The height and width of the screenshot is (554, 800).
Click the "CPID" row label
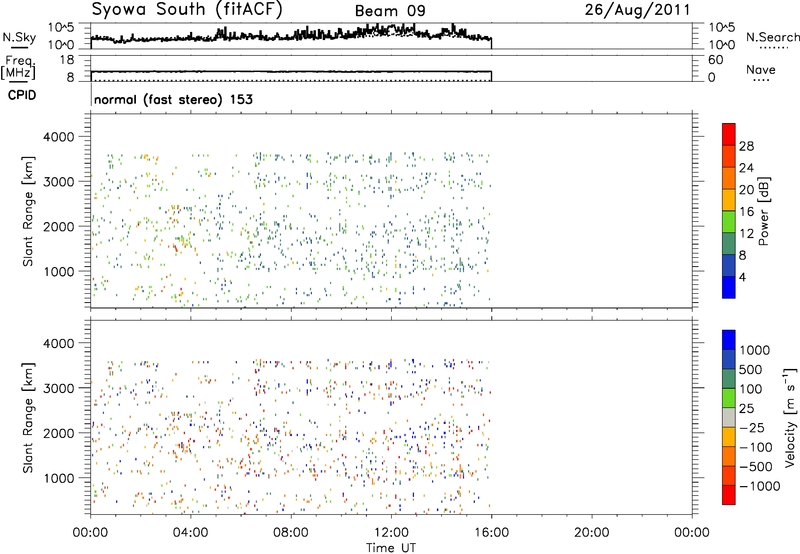pyautogui.click(x=22, y=95)
